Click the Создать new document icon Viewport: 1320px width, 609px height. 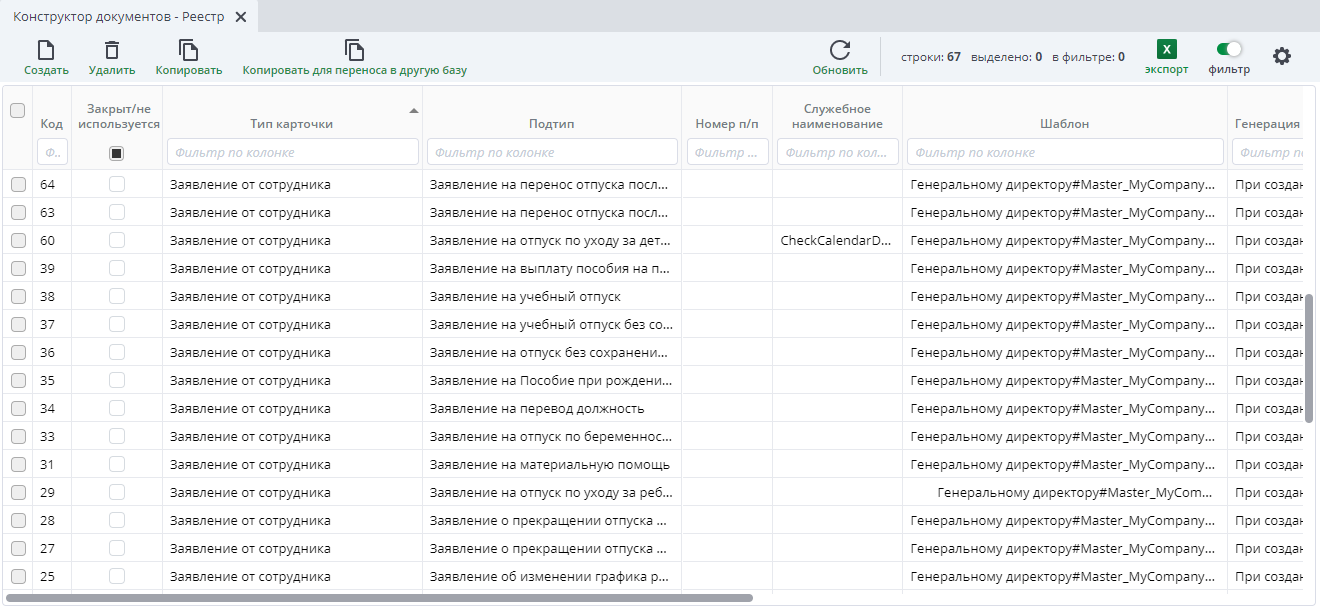tap(46, 51)
